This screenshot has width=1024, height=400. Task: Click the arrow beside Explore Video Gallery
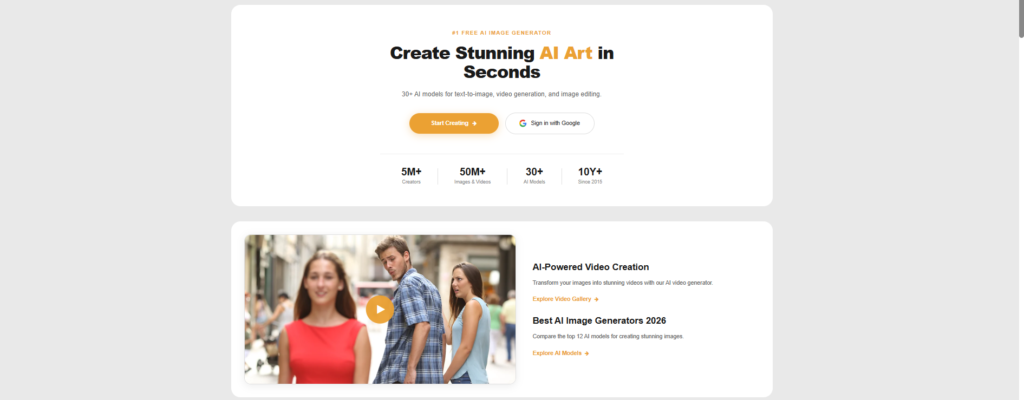pyautogui.click(x=596, y=299)
